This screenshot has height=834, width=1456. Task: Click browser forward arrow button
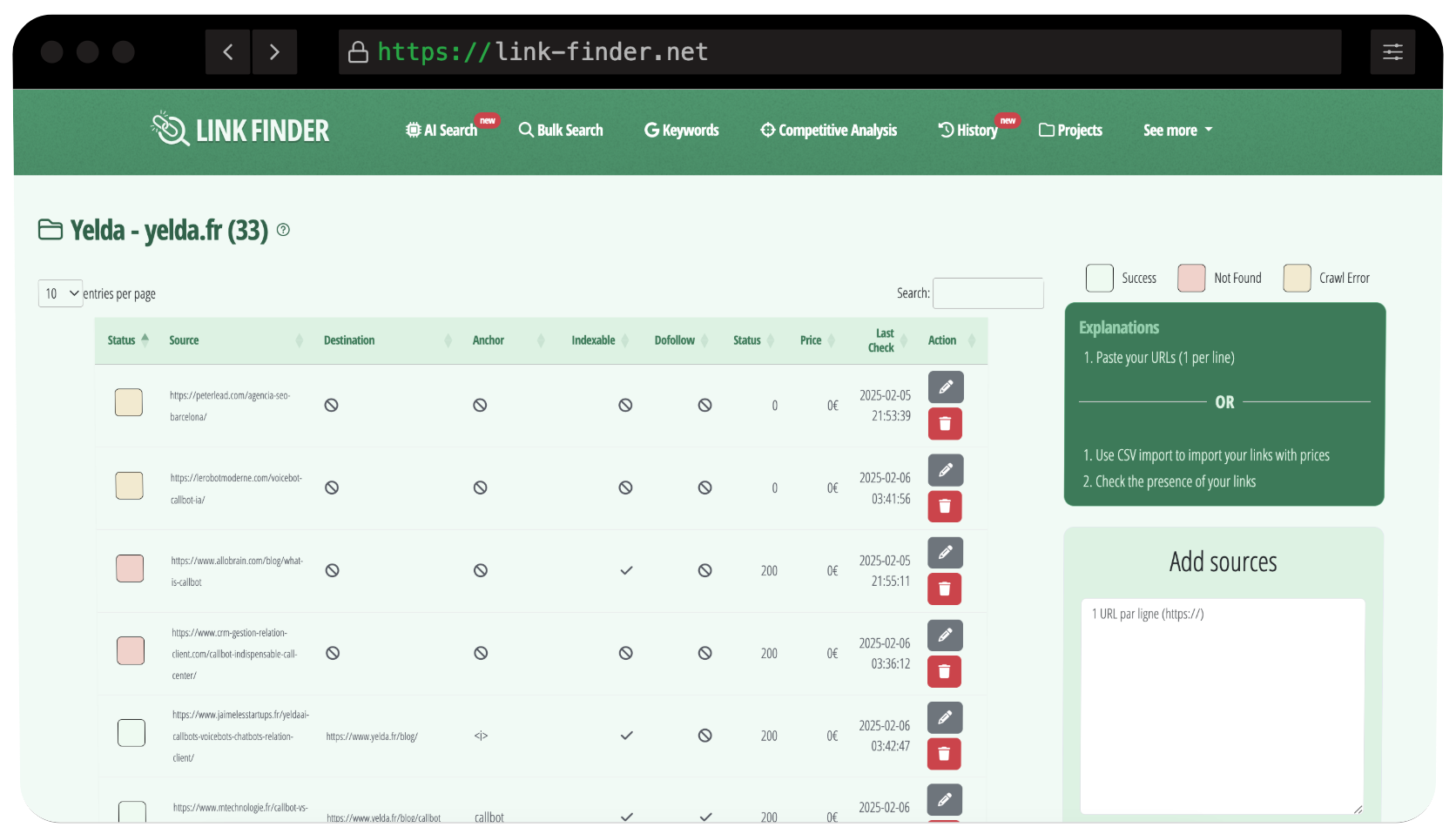[274, 52]
